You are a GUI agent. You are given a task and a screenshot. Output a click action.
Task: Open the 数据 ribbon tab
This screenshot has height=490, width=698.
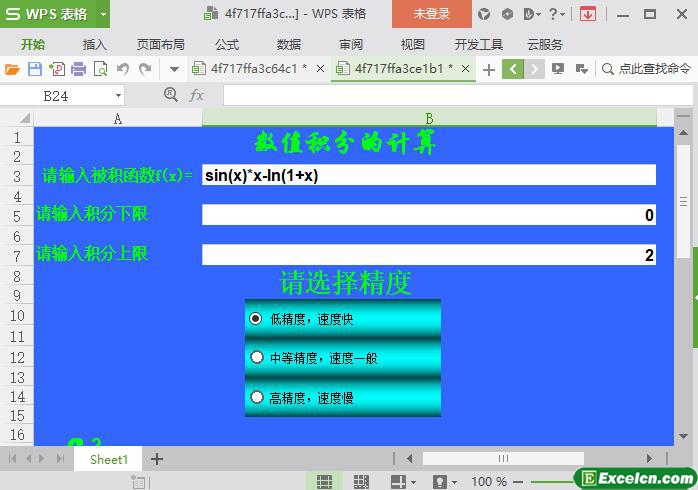(289, 45)
